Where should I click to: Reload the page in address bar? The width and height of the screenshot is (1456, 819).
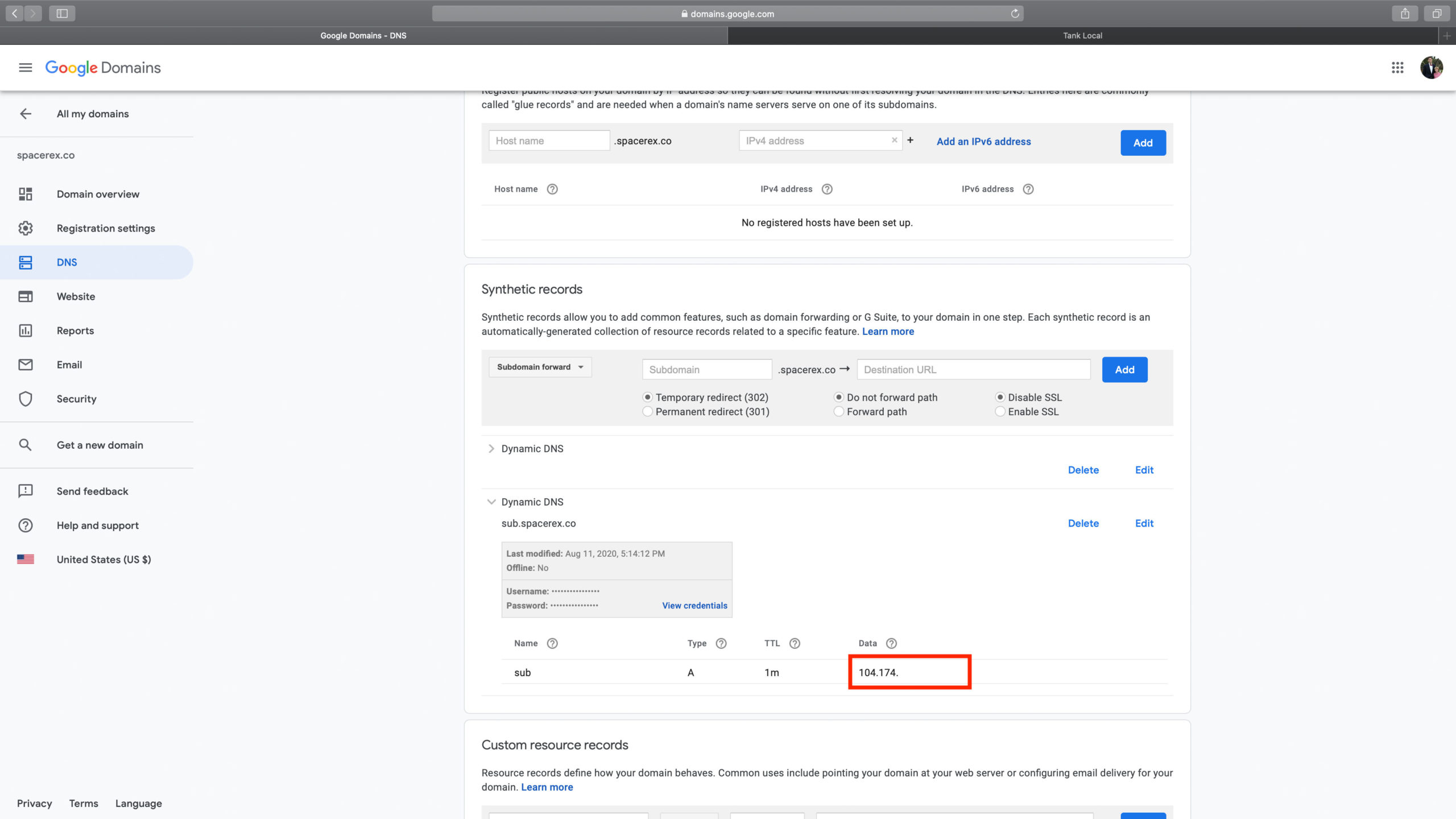(1015, 13)
